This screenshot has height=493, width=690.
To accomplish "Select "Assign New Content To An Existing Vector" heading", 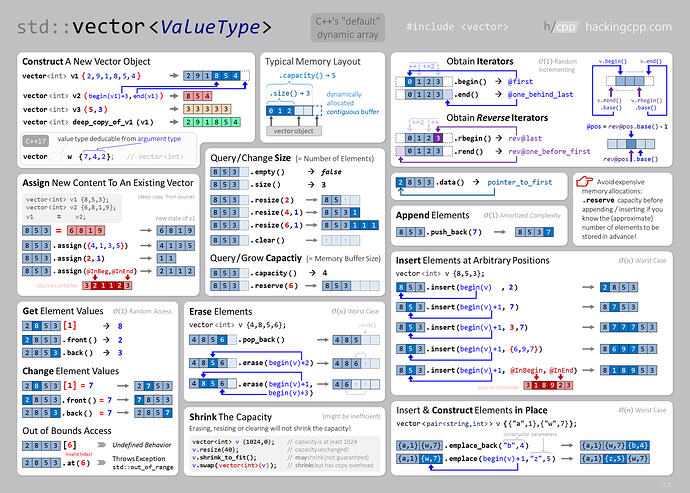I will point(108,183).
